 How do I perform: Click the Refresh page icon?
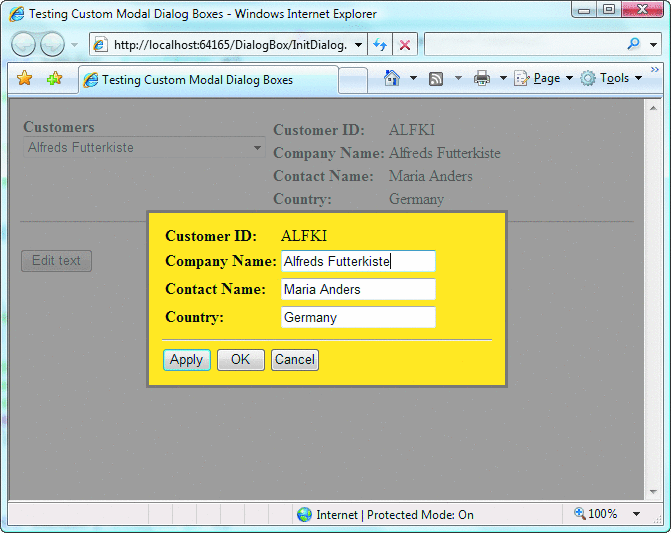coord(380,44)
